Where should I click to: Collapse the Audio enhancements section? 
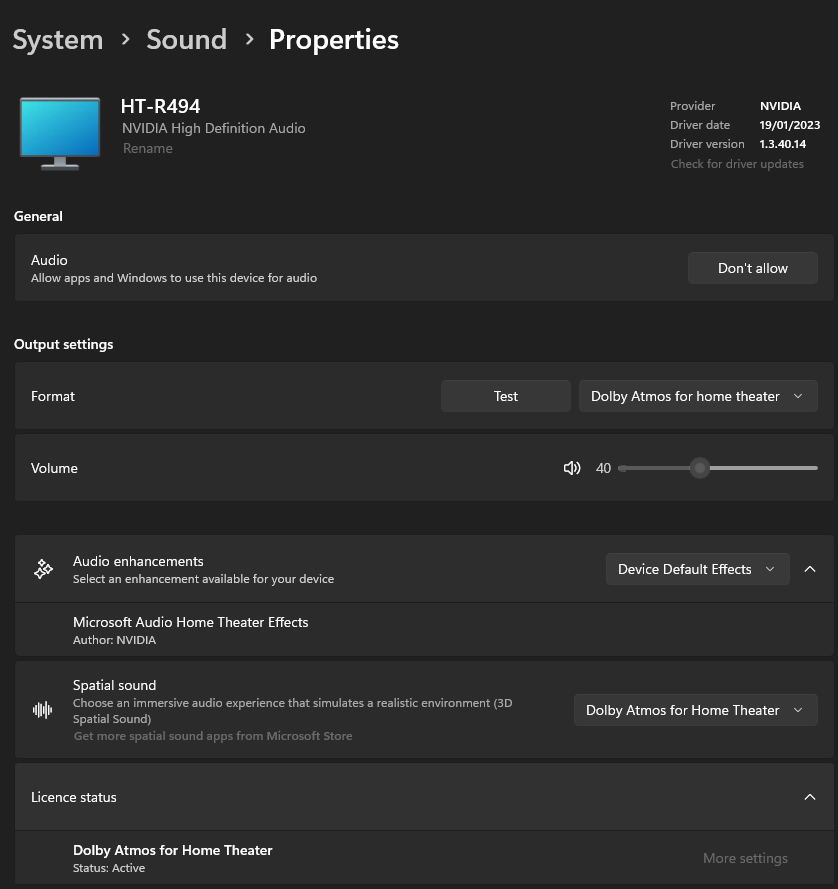pos(810,569)
